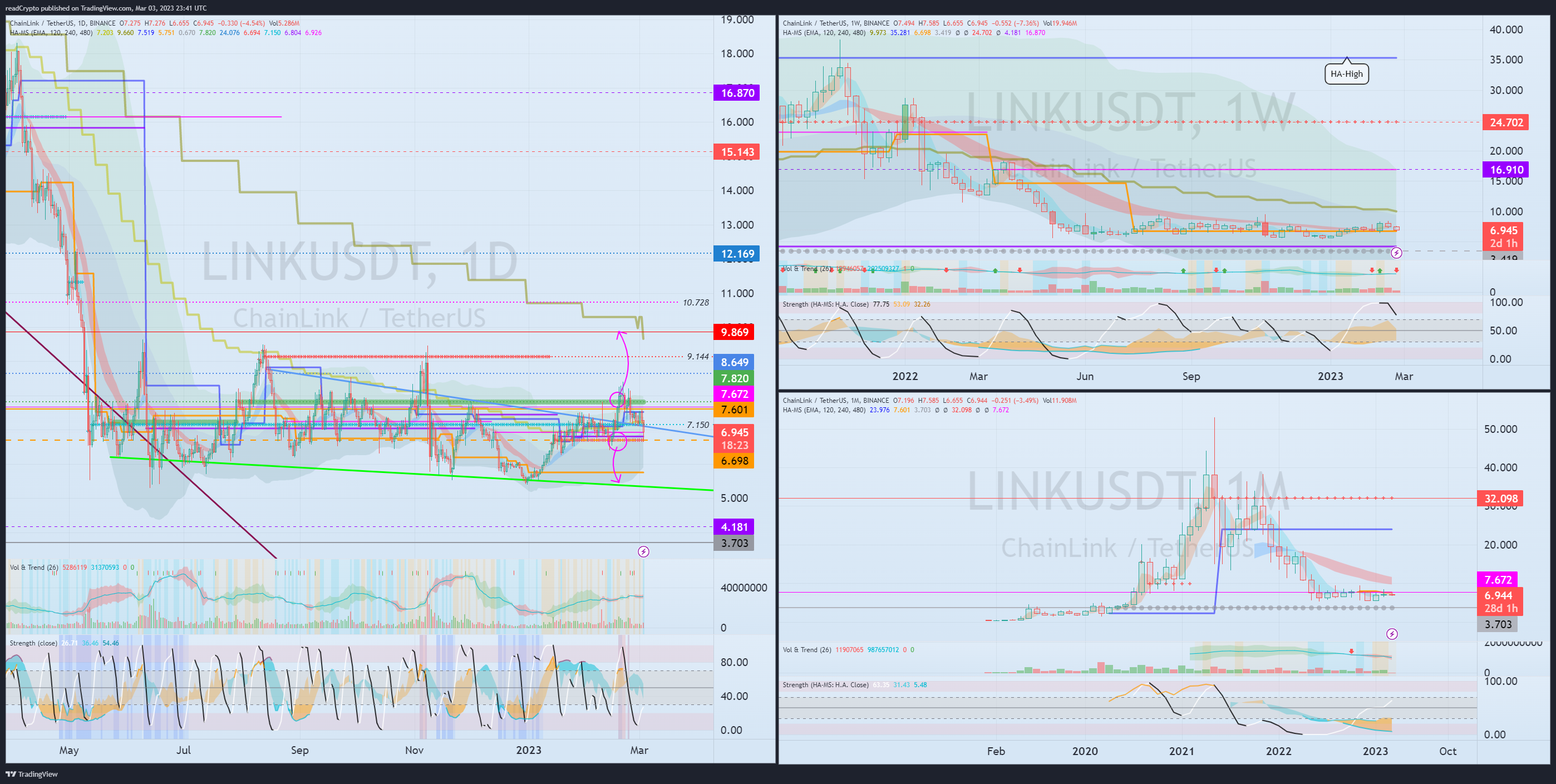
Task: Click the 16.870 purple price label
Action: [737, 93]
